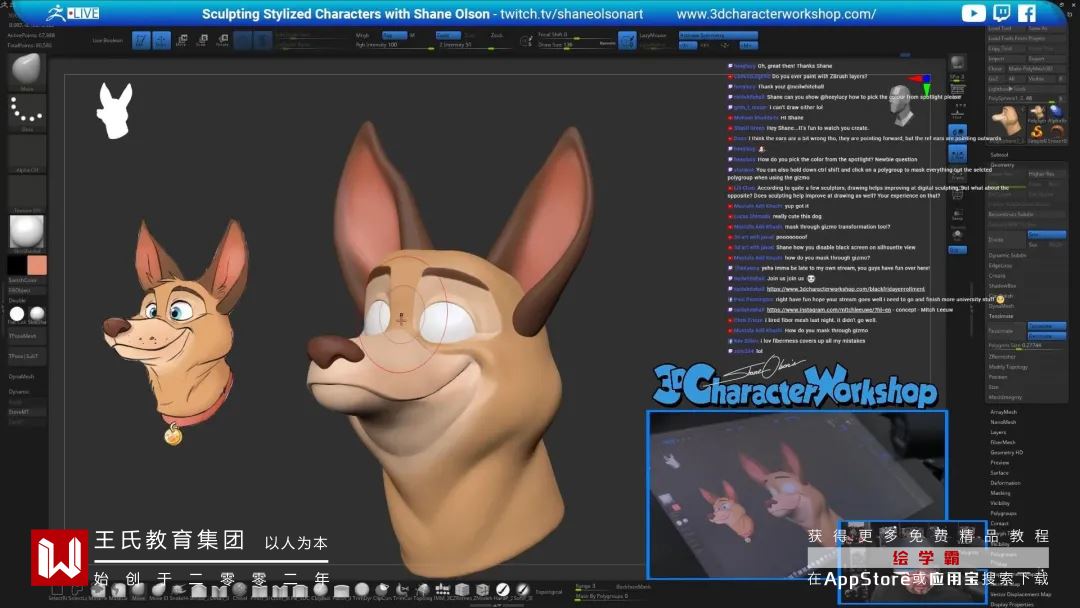Image resolution: width=1080 pixels, height=608 pixels.
Task: Open the material sphere picker
Action: pyautogui.click(x=27, y=234)
